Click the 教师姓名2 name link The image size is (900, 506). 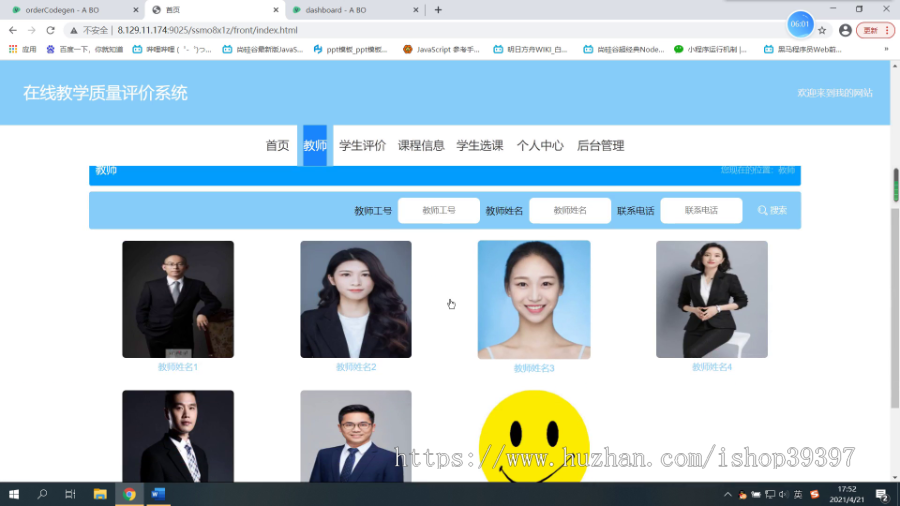356,367
